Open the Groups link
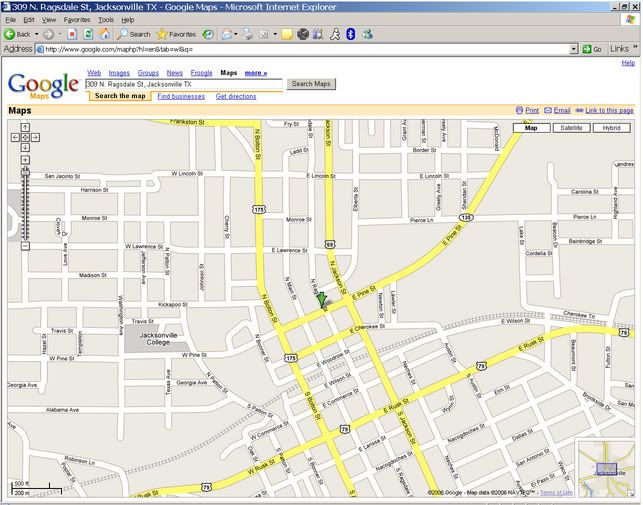This screenshot has width=643, height=505. pyautogui.click(x=148, y=73)
